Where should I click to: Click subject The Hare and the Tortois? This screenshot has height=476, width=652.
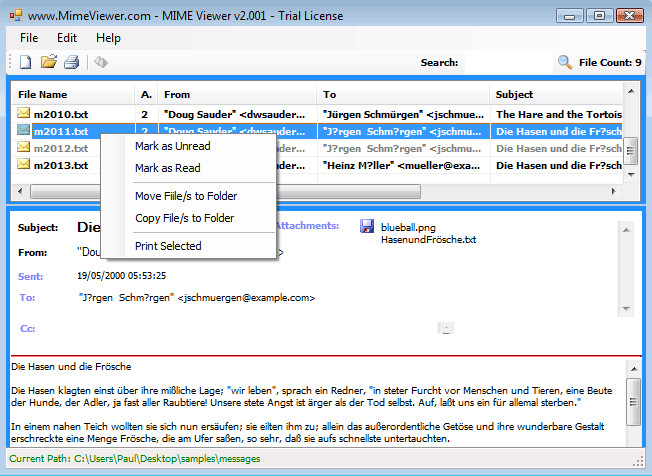coord(558,114)
